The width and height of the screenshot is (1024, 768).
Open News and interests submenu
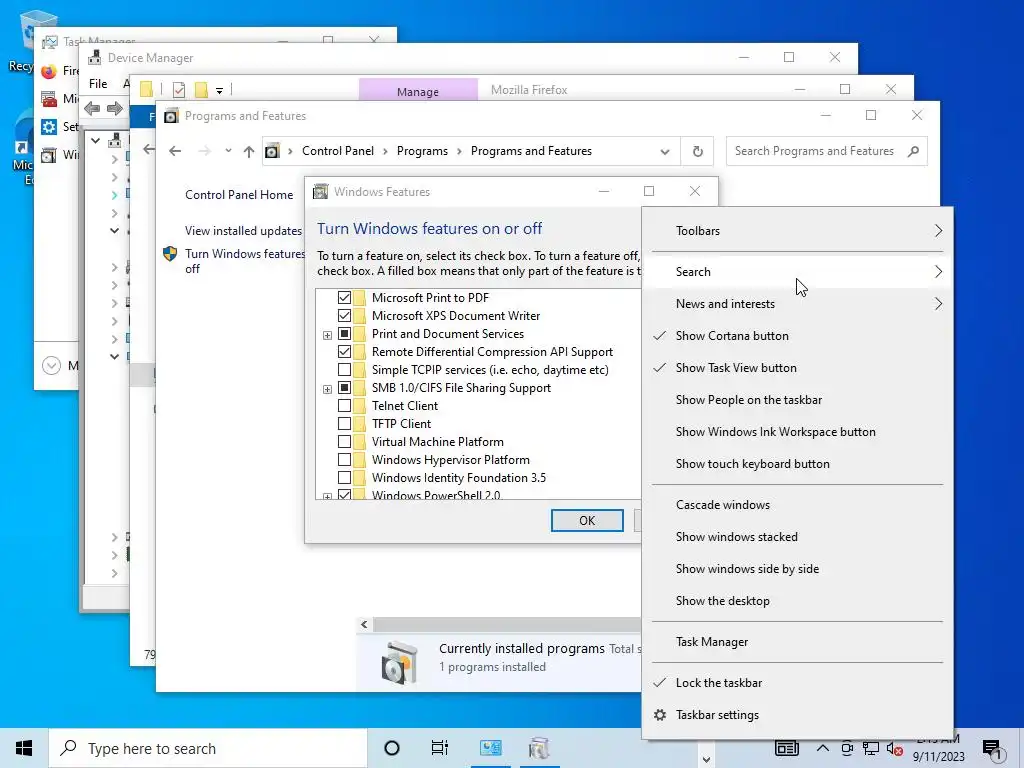797,304
